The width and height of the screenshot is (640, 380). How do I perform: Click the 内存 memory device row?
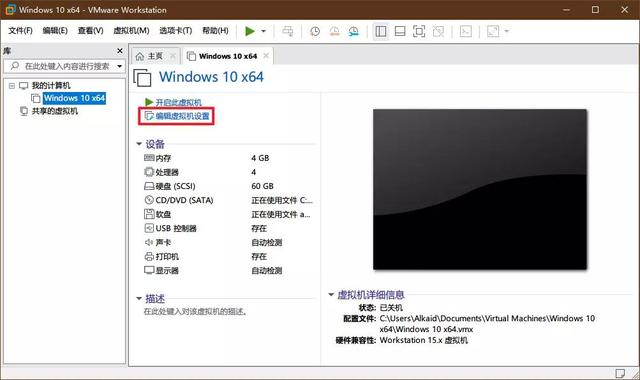(x=229, y=158)
